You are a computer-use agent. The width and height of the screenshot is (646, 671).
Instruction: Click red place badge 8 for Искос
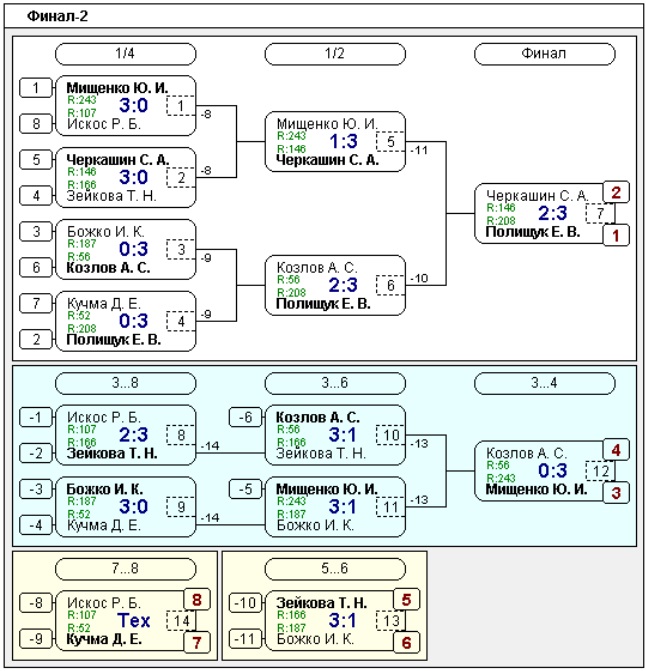click(x=197, y=600)
